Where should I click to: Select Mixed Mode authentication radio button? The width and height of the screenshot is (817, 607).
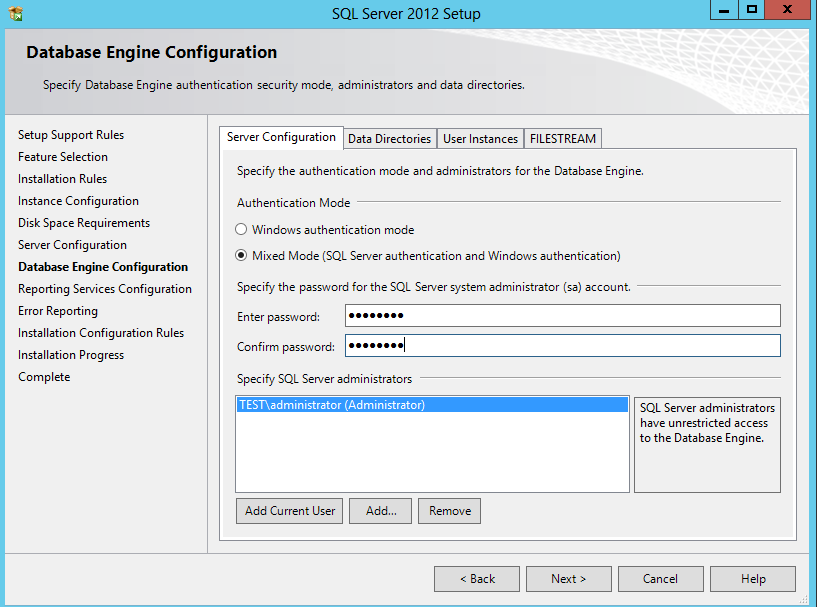(241, 255)
